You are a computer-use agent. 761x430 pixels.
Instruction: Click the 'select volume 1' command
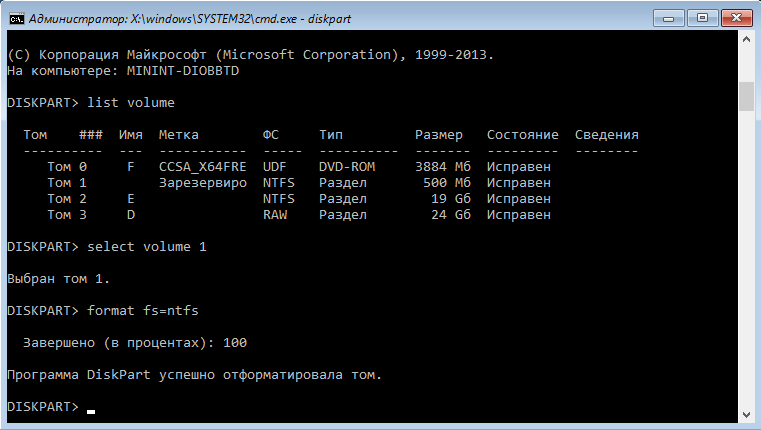(x=148, y=247)
